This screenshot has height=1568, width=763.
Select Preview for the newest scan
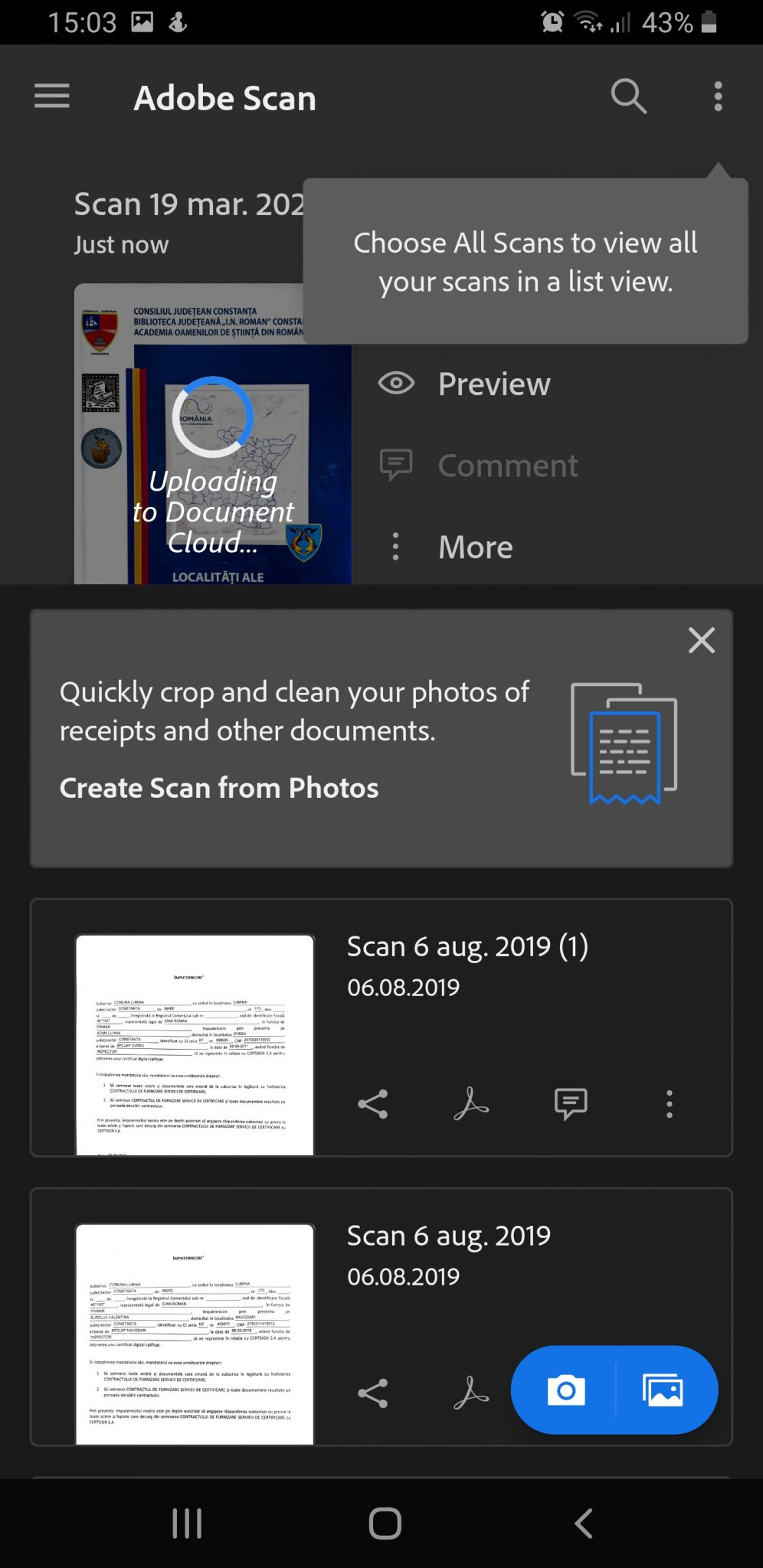(x=494, y=384)
